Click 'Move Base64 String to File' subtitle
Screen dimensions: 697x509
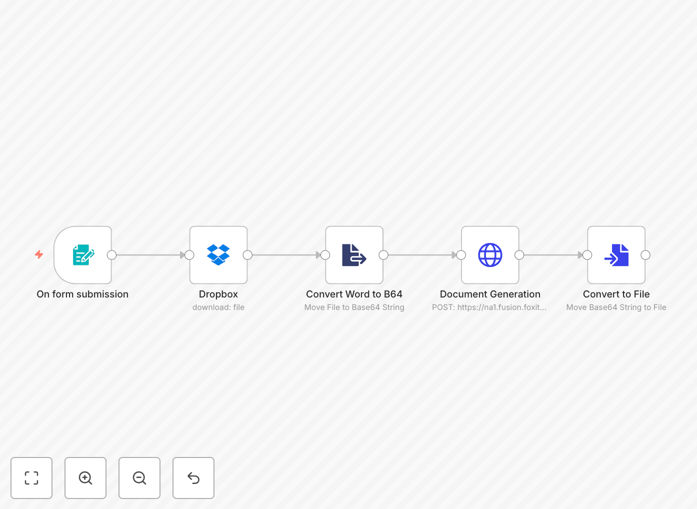616,307
